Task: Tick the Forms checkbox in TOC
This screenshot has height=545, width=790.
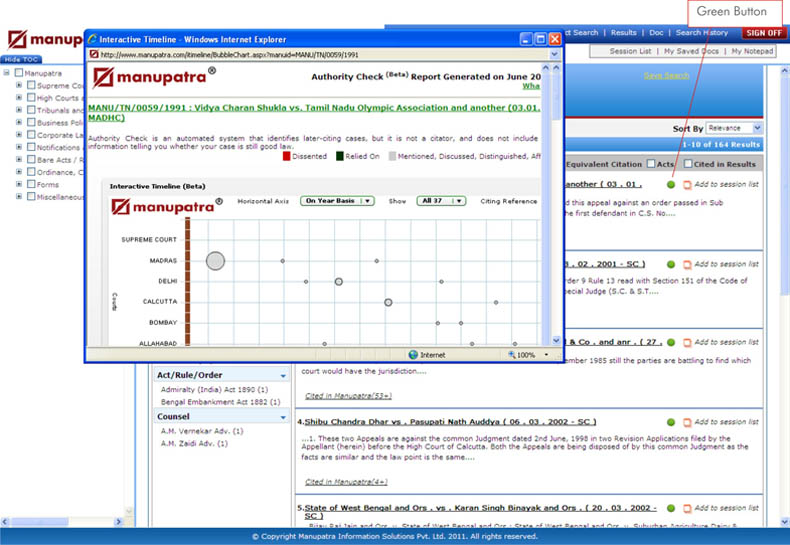Action: coord(31,184)
